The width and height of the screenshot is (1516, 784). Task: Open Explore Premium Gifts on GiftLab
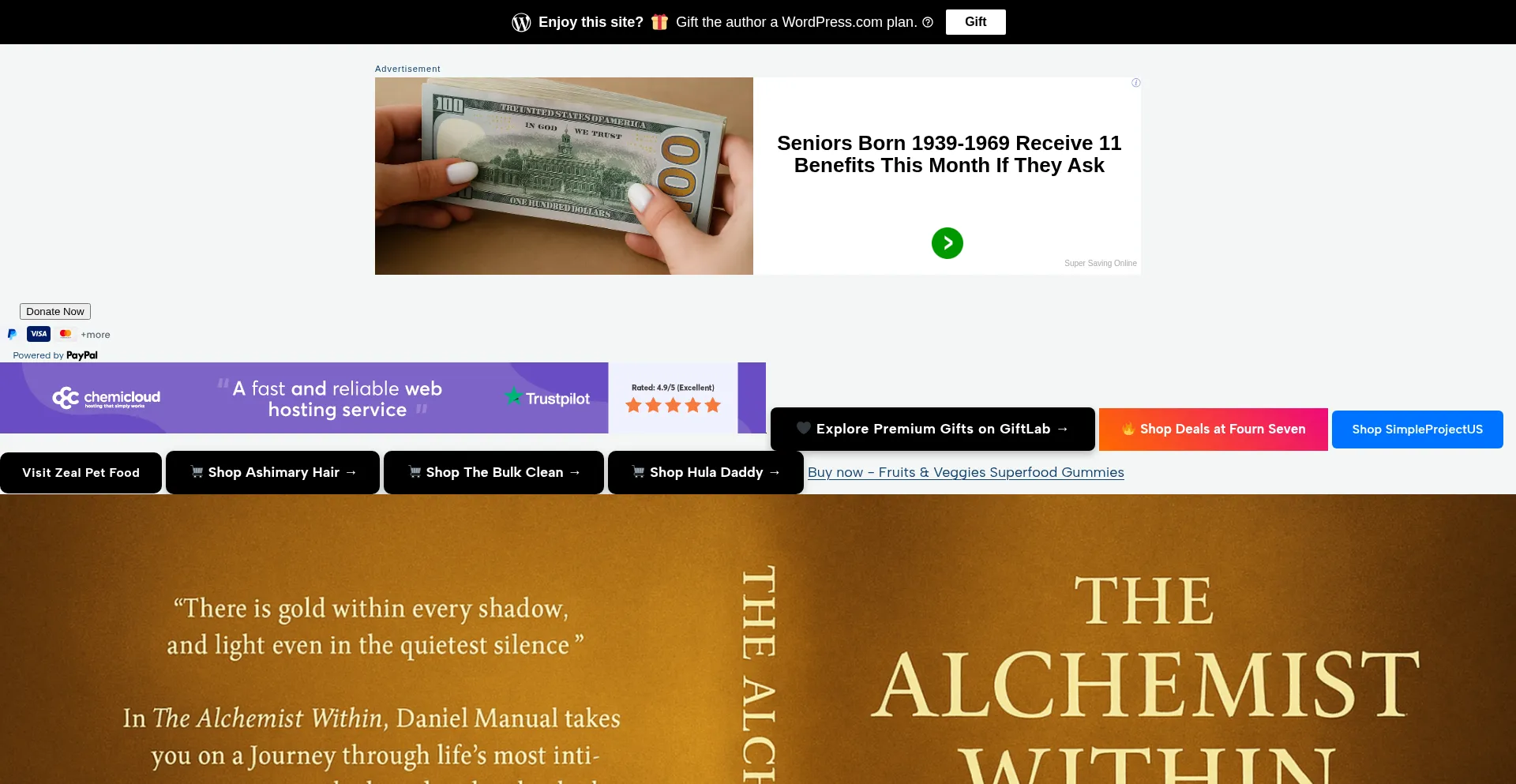(x=932, y=429)
